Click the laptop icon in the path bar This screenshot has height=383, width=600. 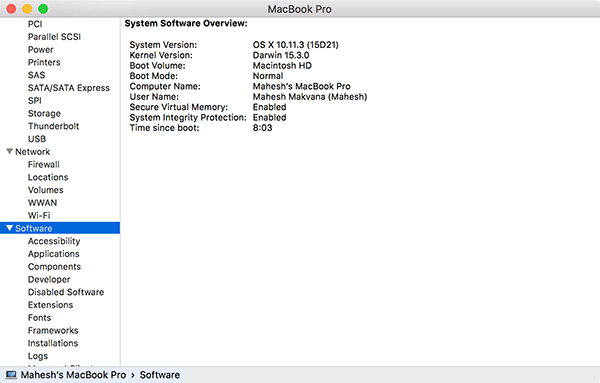pyautogui.click(x=11, y=375)
